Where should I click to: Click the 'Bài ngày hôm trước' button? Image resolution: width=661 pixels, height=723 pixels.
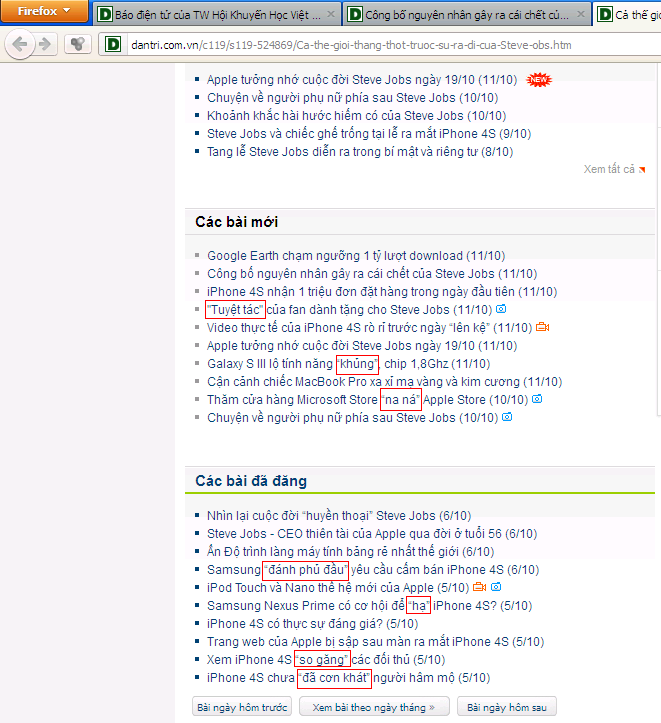tap(242, 706)
